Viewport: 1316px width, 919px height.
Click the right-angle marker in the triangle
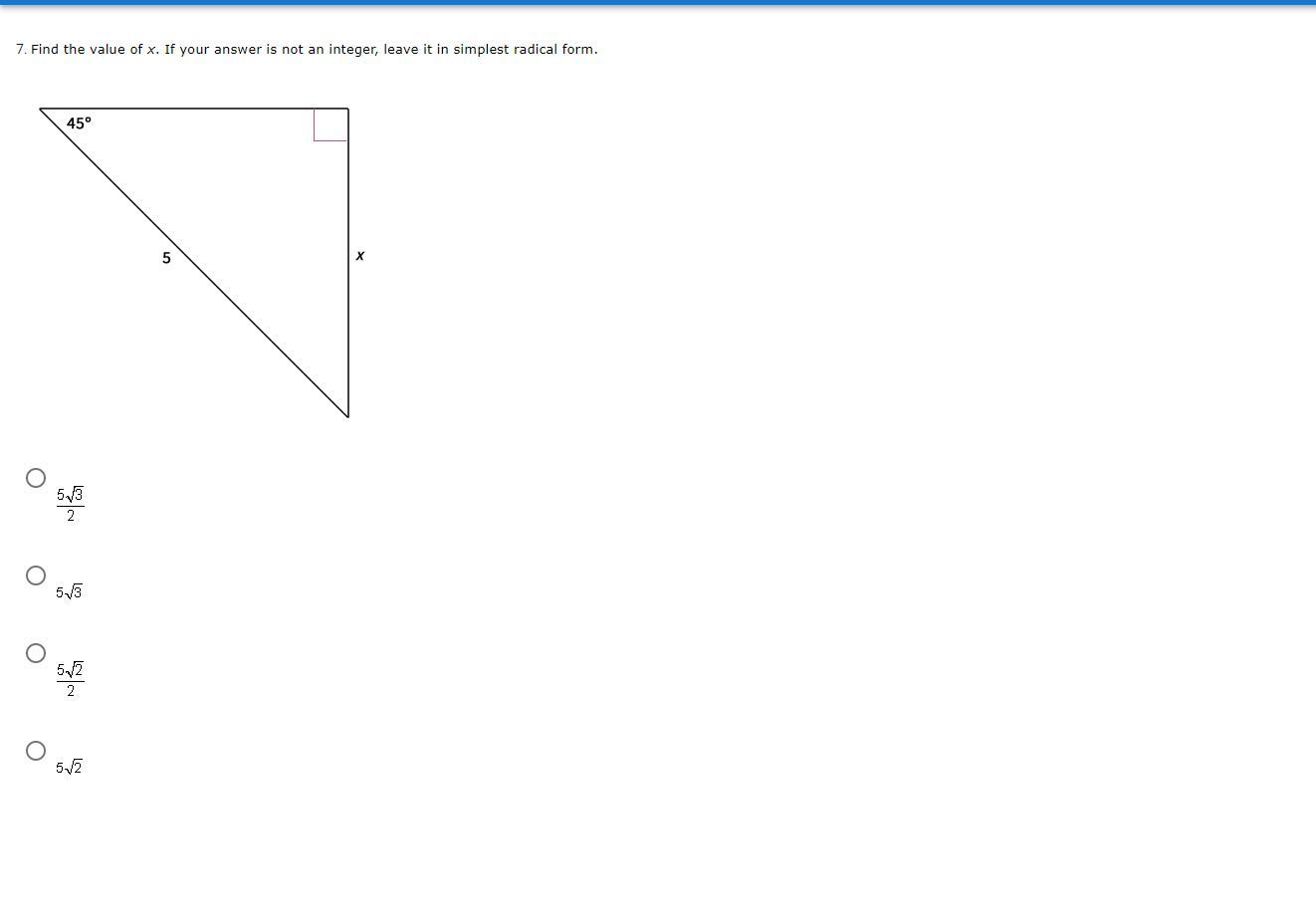[330, 124]
